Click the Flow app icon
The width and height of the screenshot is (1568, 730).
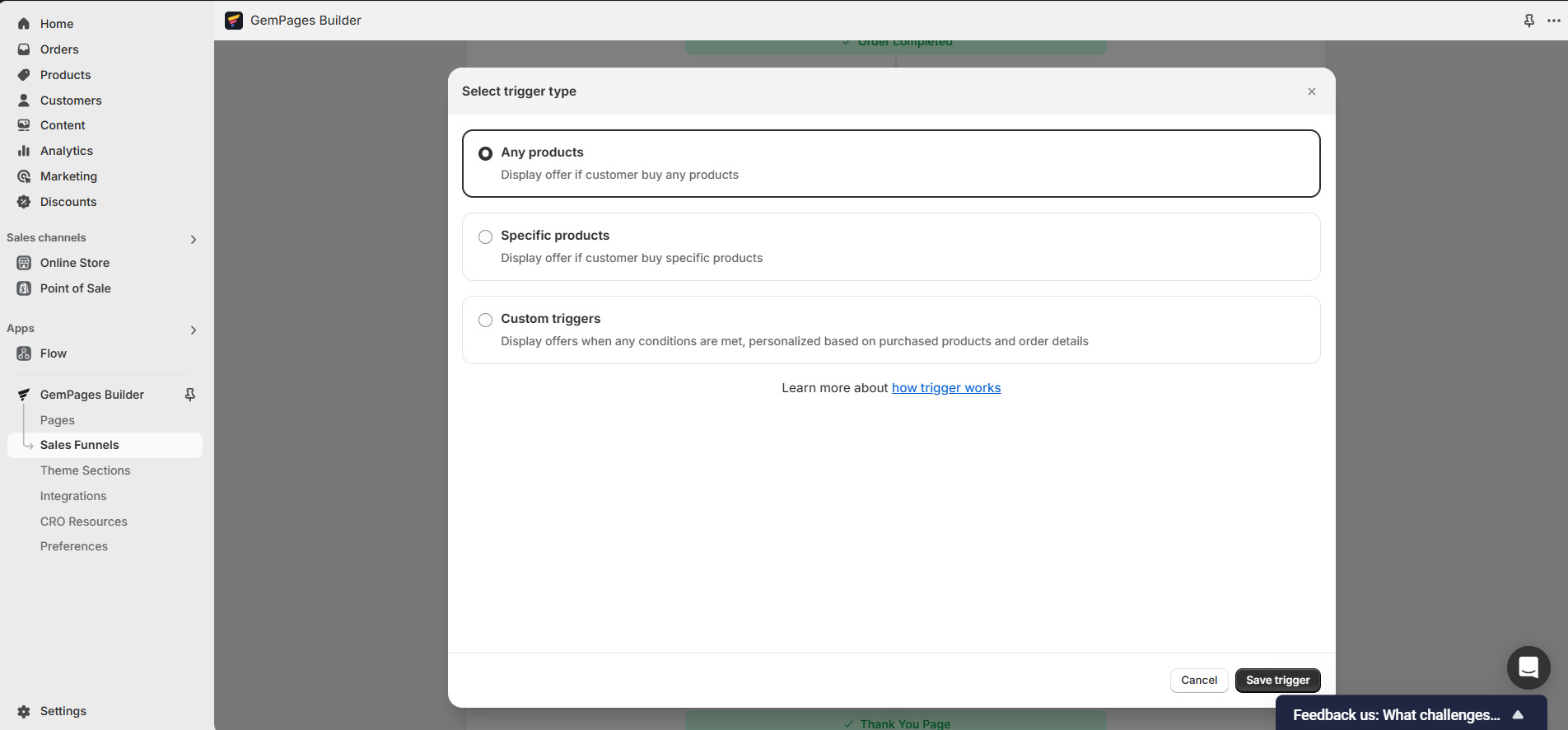coord(24,353)
